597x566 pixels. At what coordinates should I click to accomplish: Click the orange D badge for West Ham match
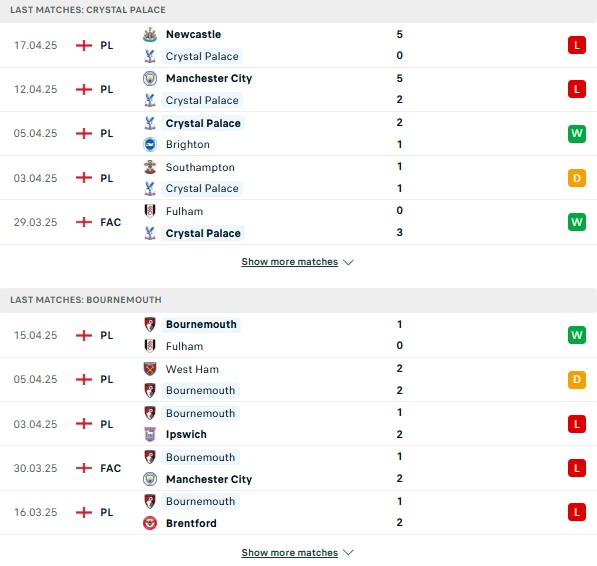pos(576,379)
